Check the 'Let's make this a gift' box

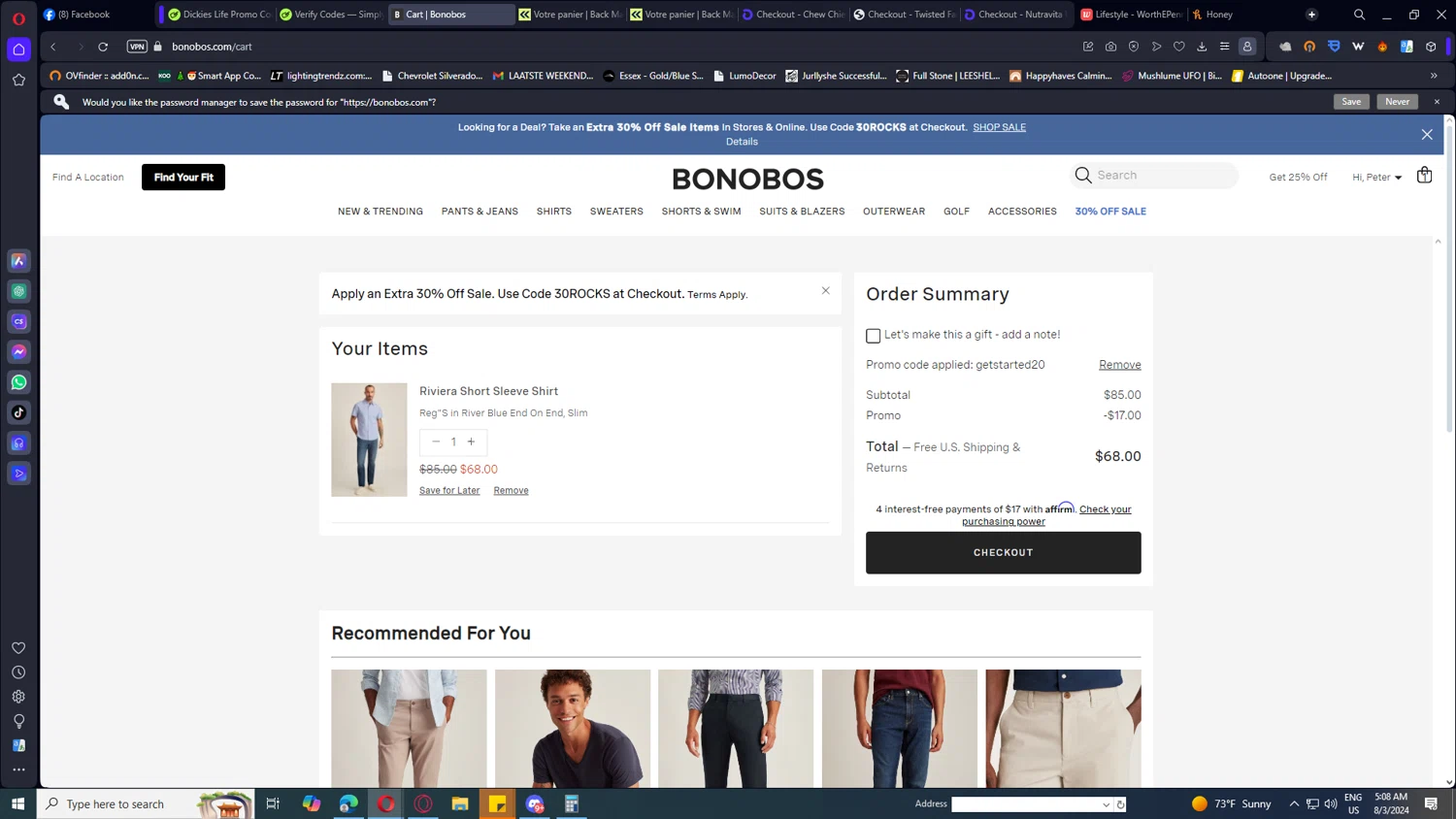point(874,336)
